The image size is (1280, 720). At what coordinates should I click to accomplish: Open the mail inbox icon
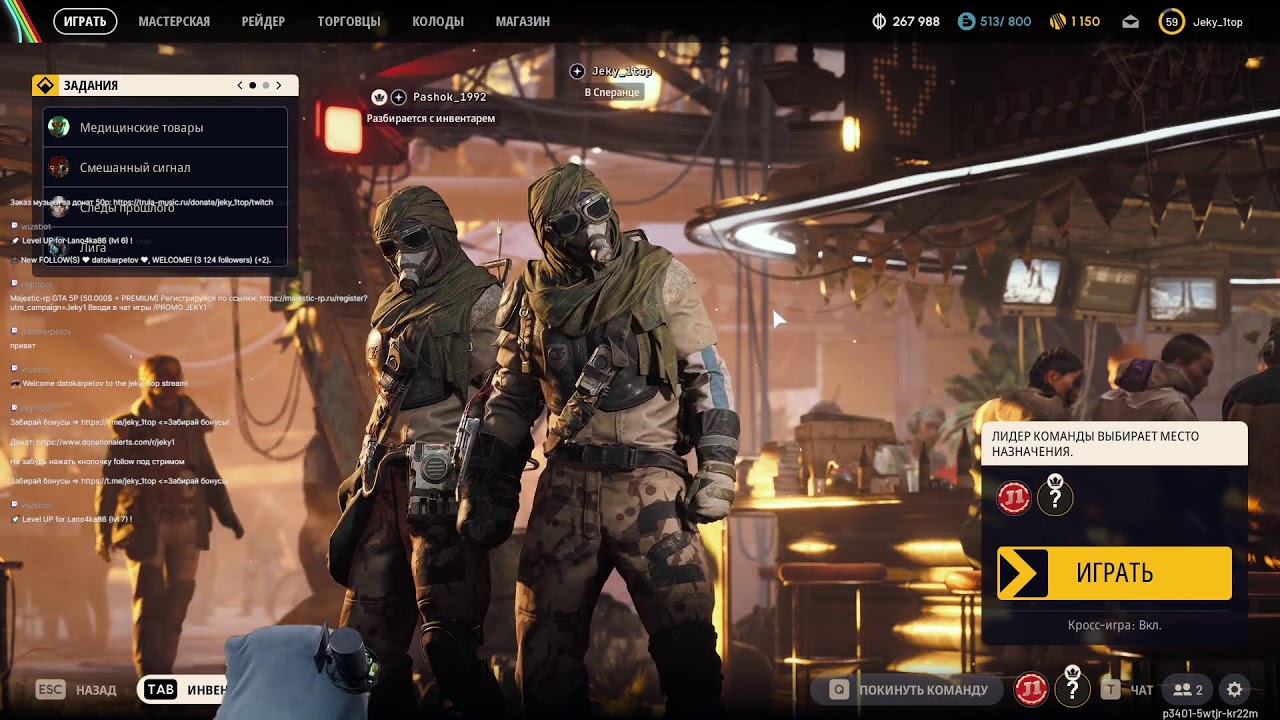[1130, 22]
